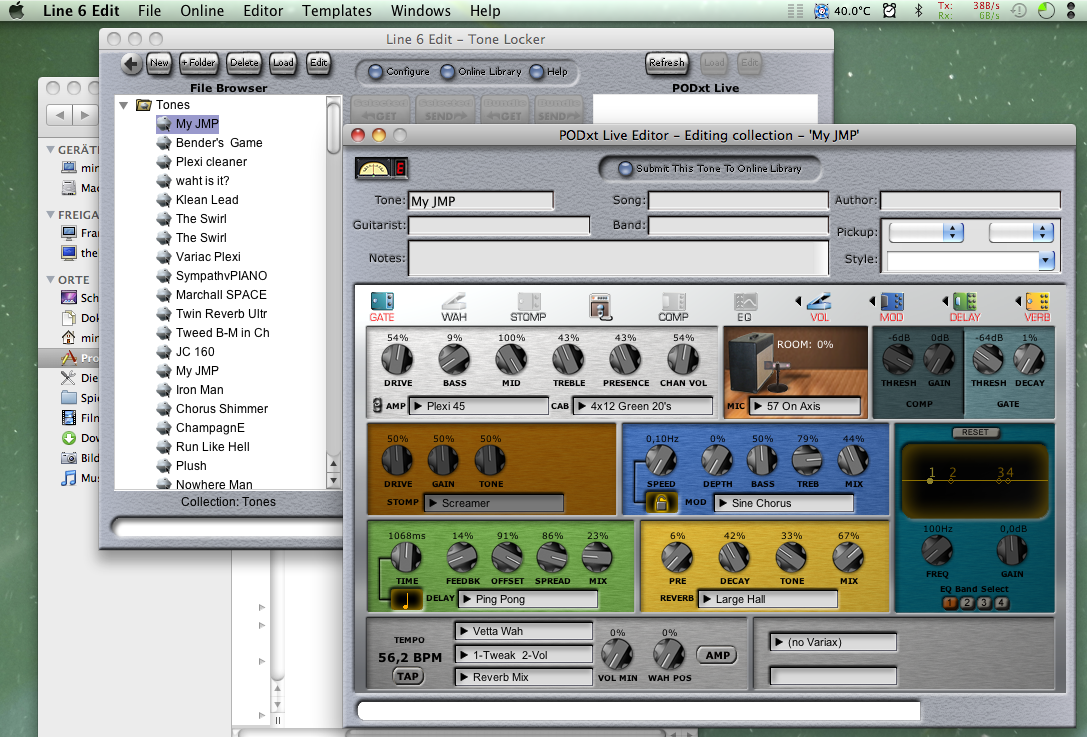Click the Help radio button in Tone Locker

click(537, 71)
